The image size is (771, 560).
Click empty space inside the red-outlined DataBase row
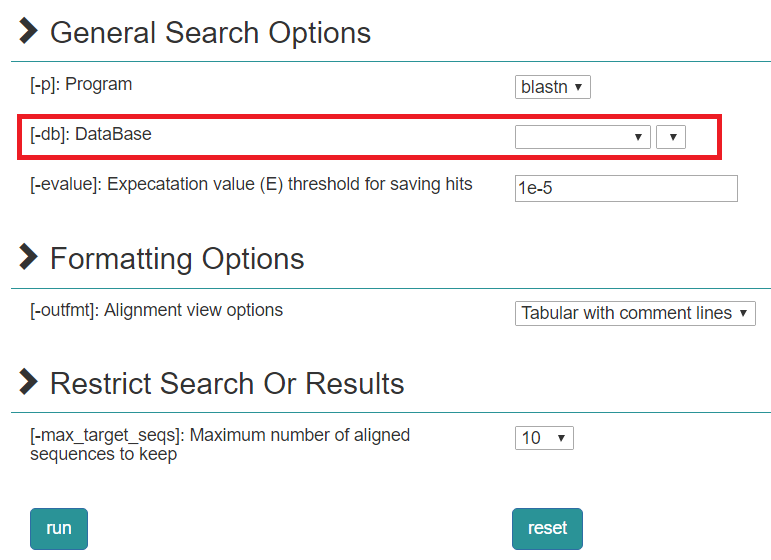click(x=330, y=136)
